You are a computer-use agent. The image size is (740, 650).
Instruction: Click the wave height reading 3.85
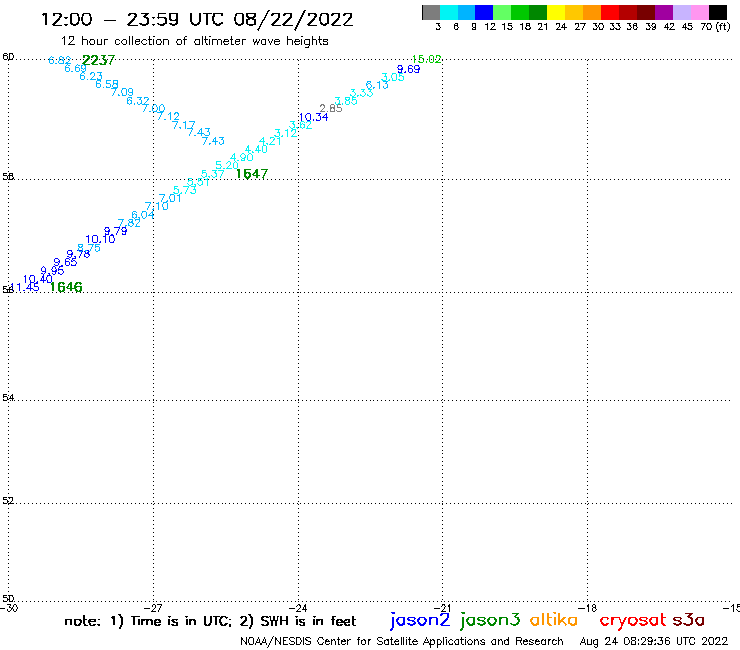tap(346, 101)
